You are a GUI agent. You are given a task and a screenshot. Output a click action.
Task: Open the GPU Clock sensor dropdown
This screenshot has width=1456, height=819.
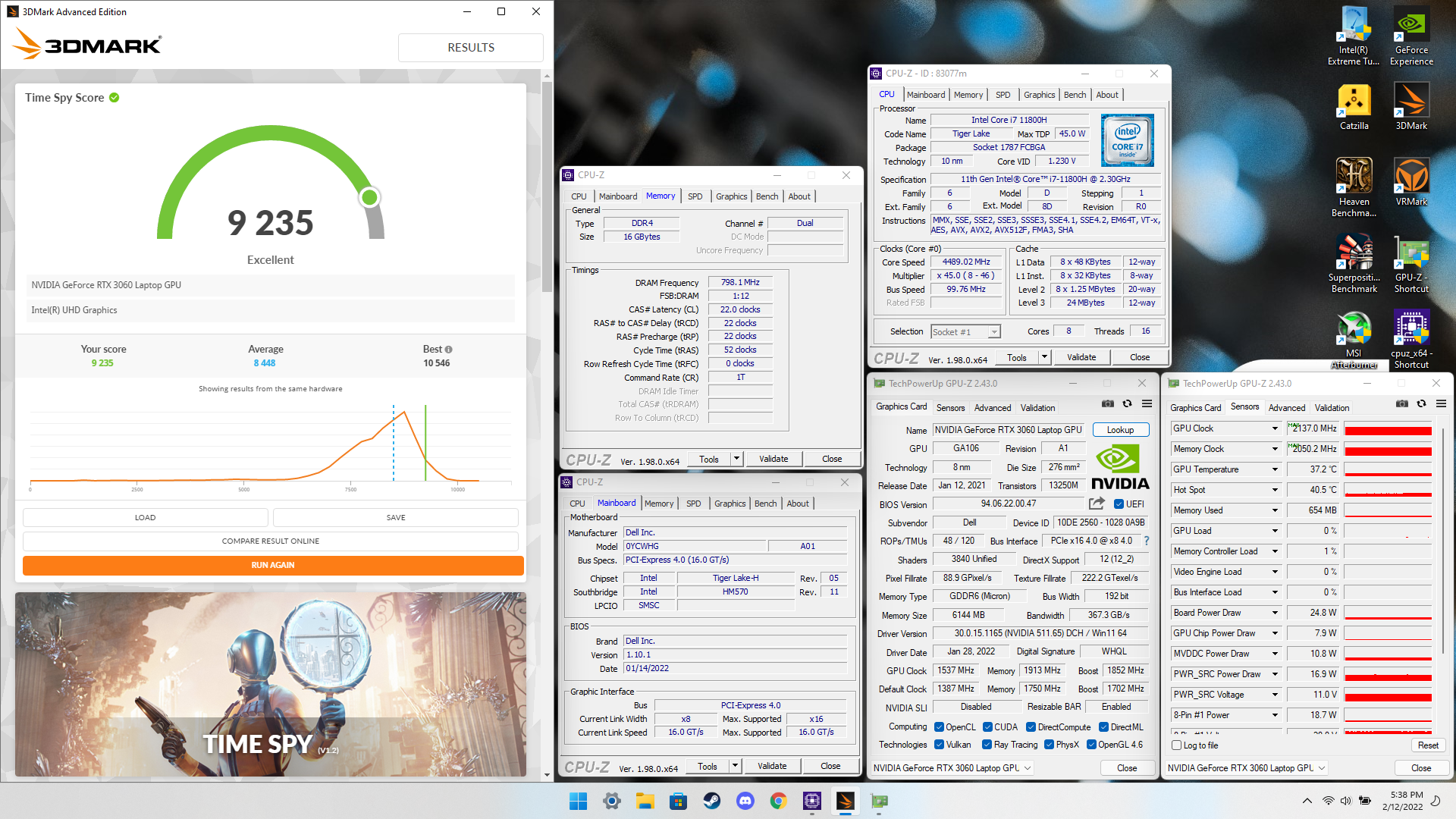click(1275, 428)
